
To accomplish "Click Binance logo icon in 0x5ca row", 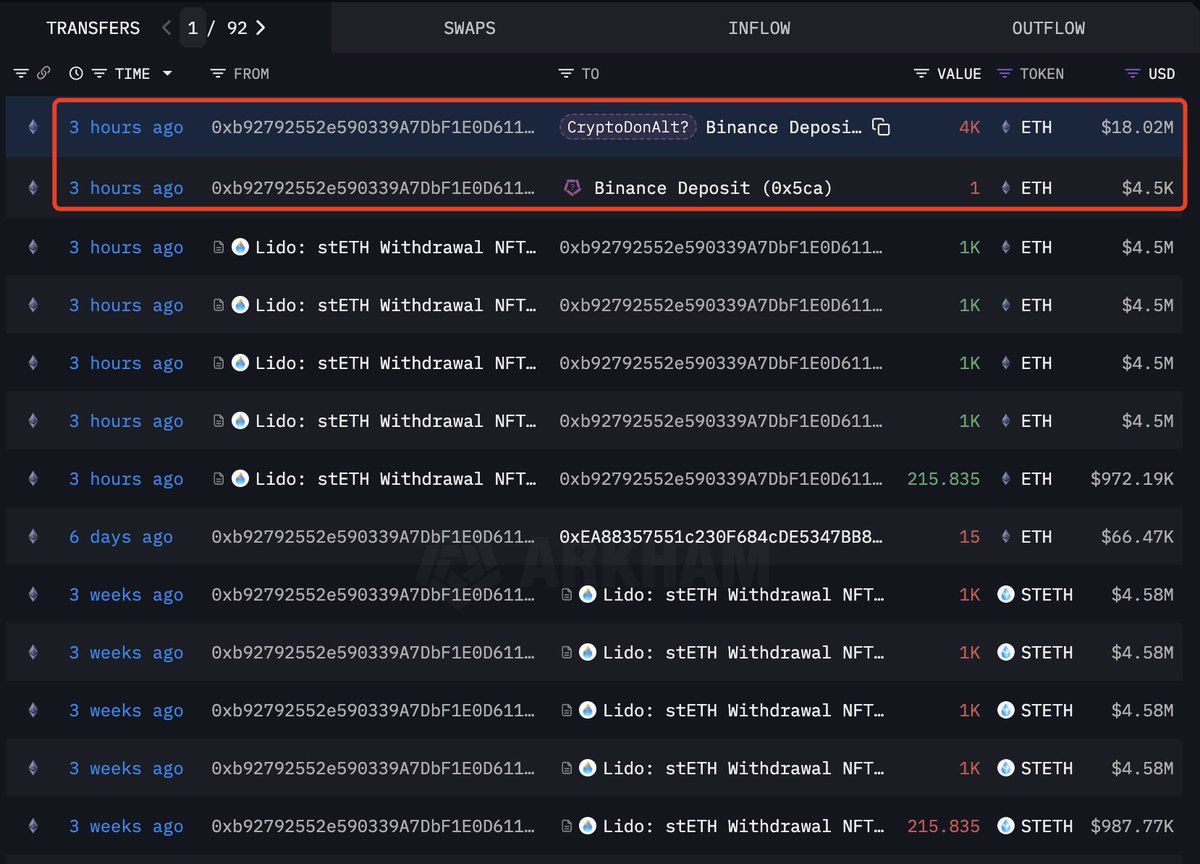I will coord(572,188).
